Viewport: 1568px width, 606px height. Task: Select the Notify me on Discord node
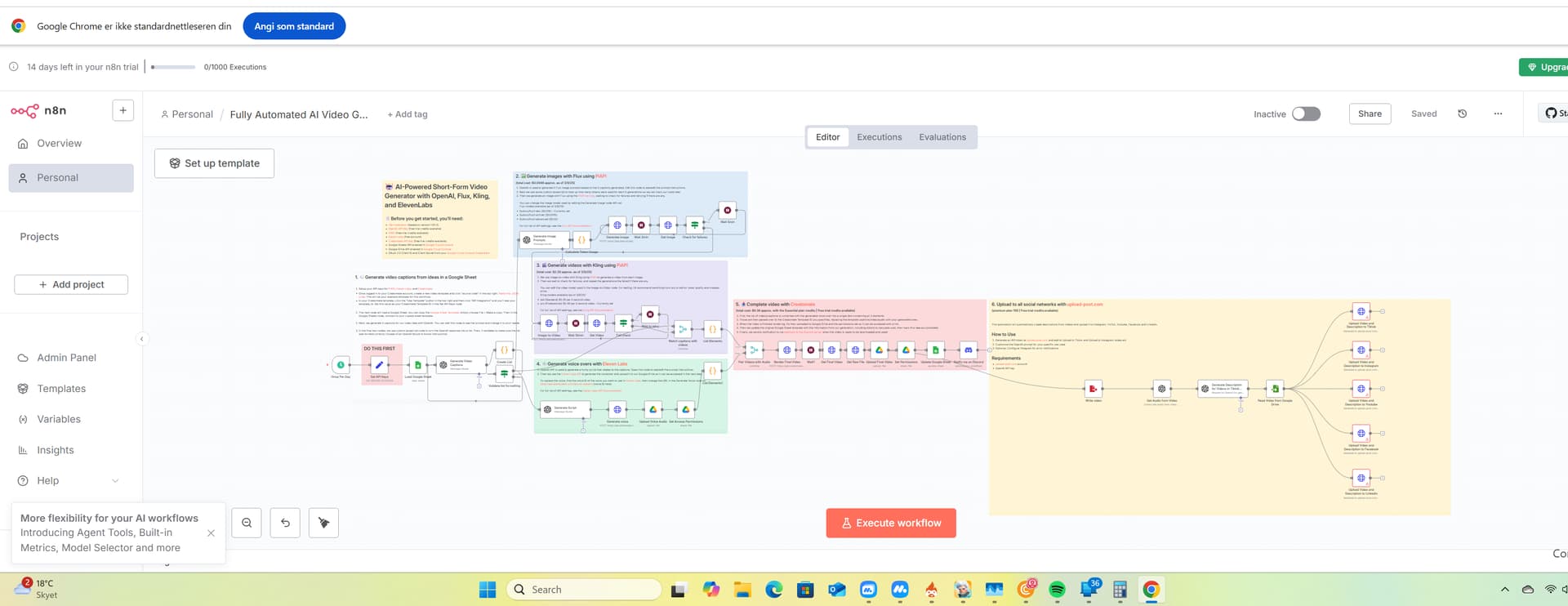tap(969, 350)
